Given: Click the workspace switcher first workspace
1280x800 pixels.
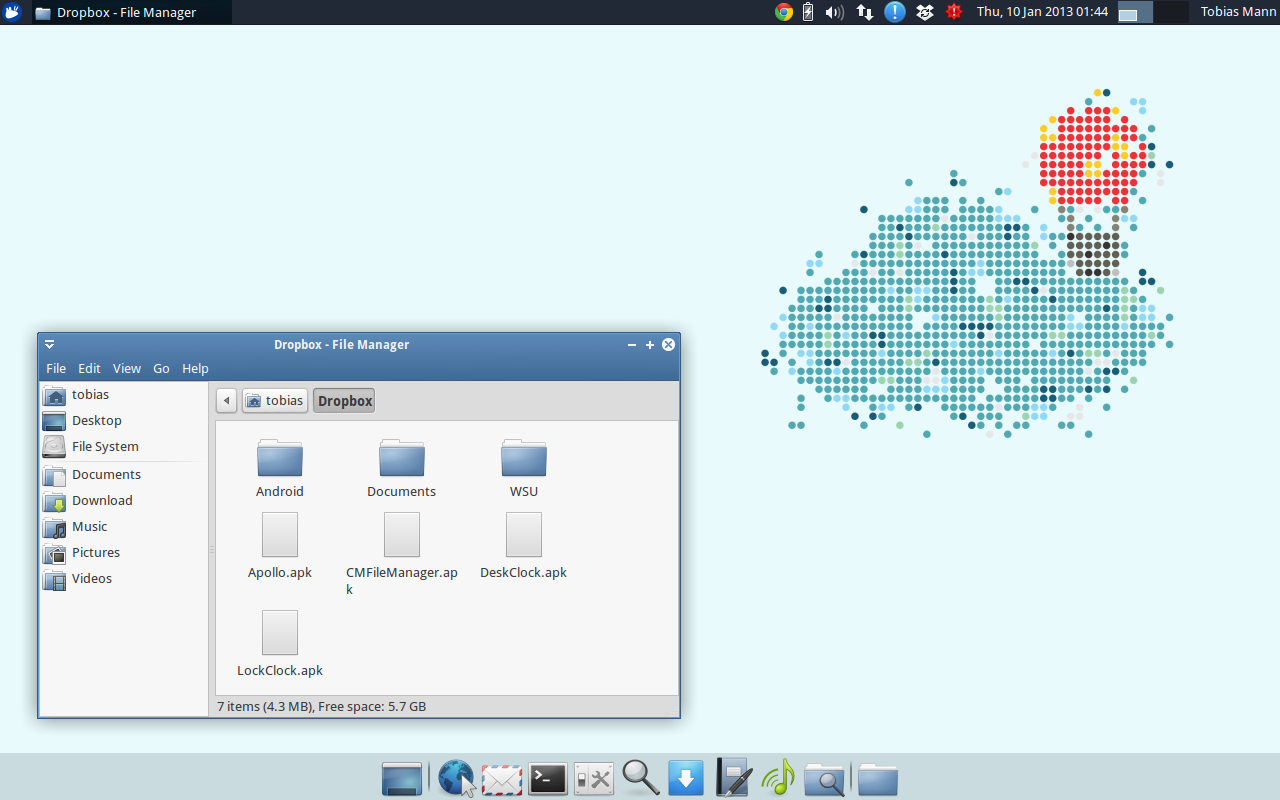Looking at the screenshot, I should (x=1135, y=12).
